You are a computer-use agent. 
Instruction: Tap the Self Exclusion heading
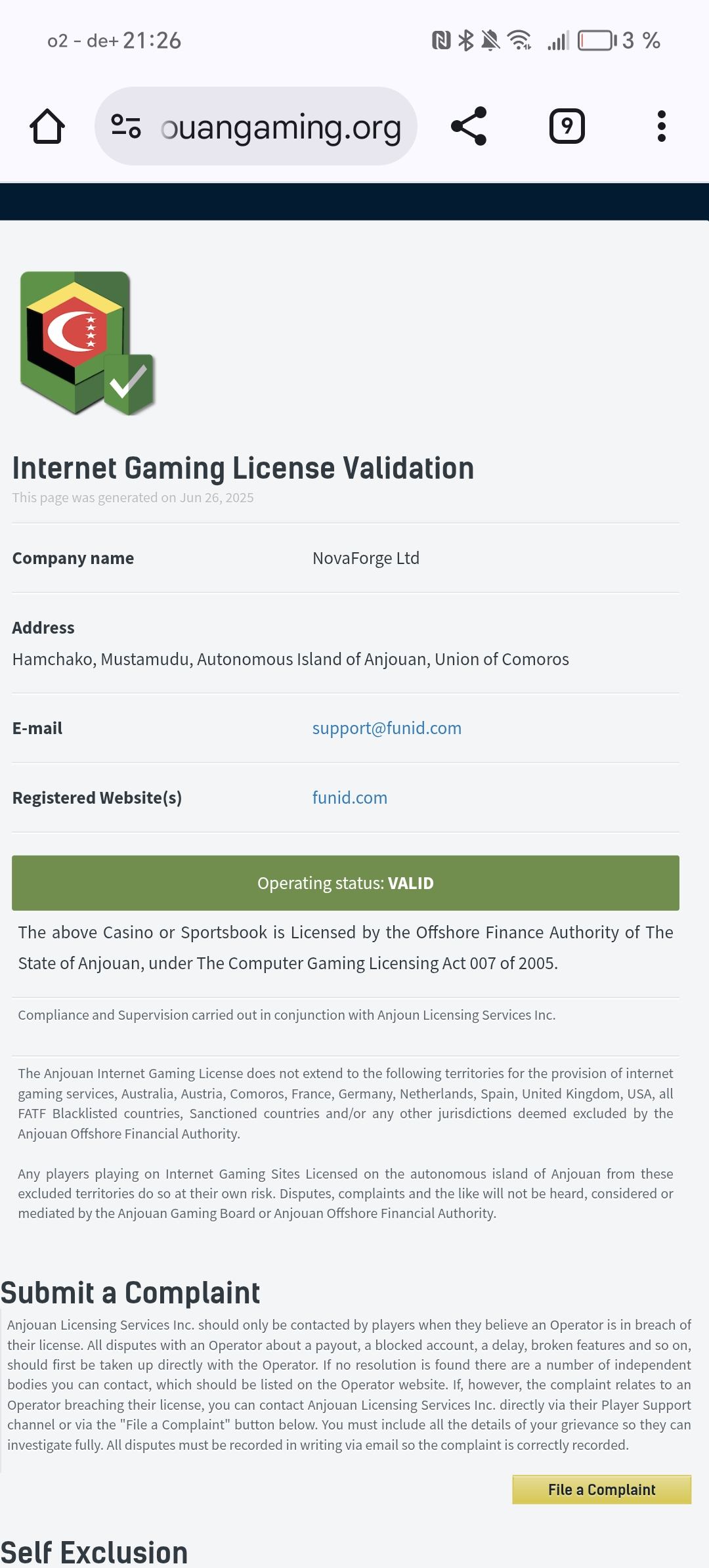pyautogui.click(x=95, y=1552)
